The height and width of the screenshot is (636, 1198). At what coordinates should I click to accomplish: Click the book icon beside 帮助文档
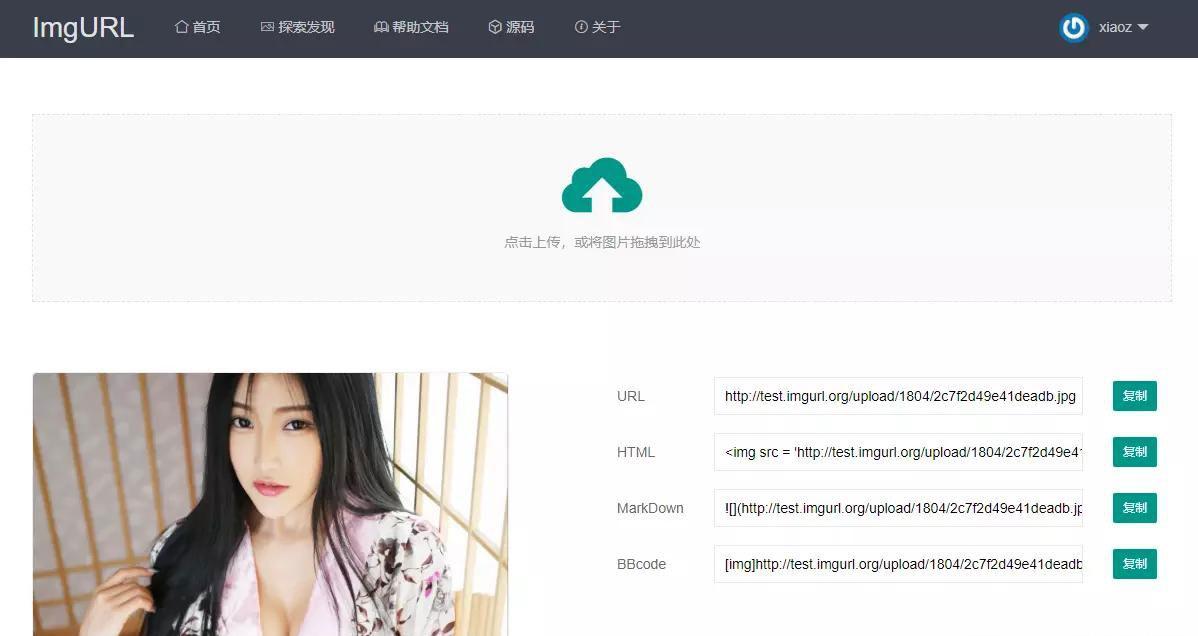tap(381, 27)
